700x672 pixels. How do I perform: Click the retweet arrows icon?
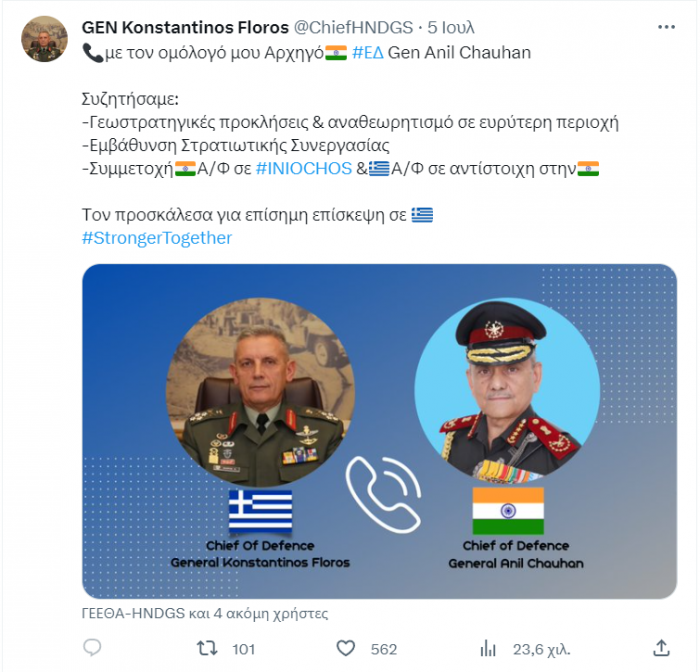click(x=207, y=648)
